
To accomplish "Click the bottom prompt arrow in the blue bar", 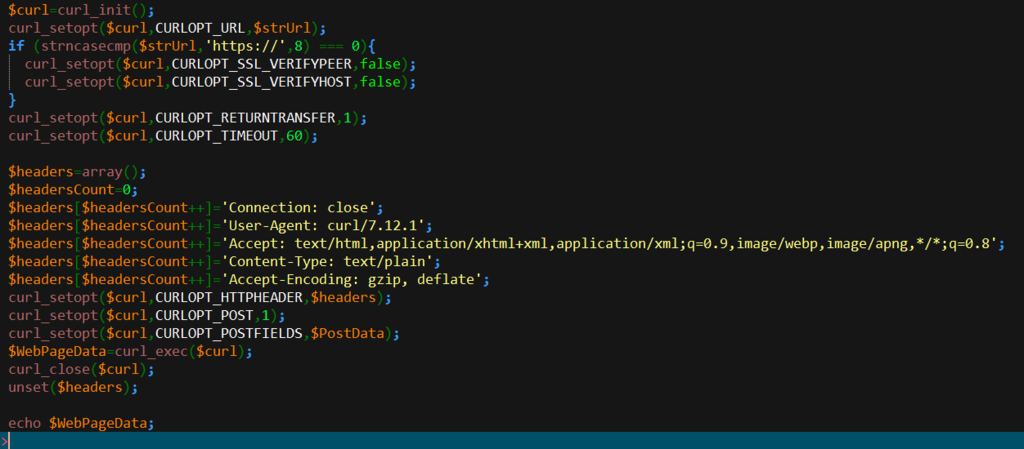I will tap(5, 442).
